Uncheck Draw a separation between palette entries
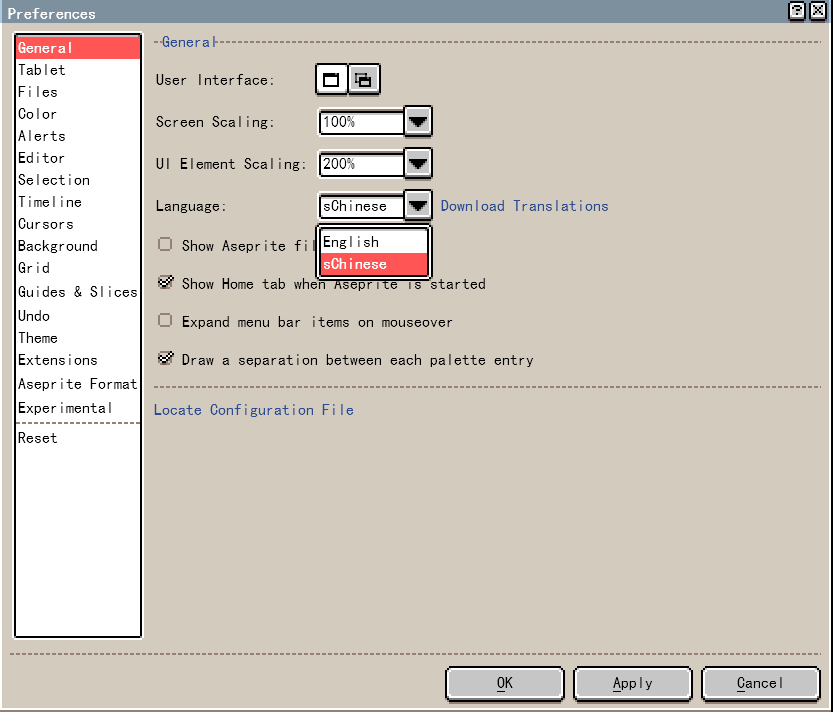This screenshot has width=833, height=712. coord(165,359)
